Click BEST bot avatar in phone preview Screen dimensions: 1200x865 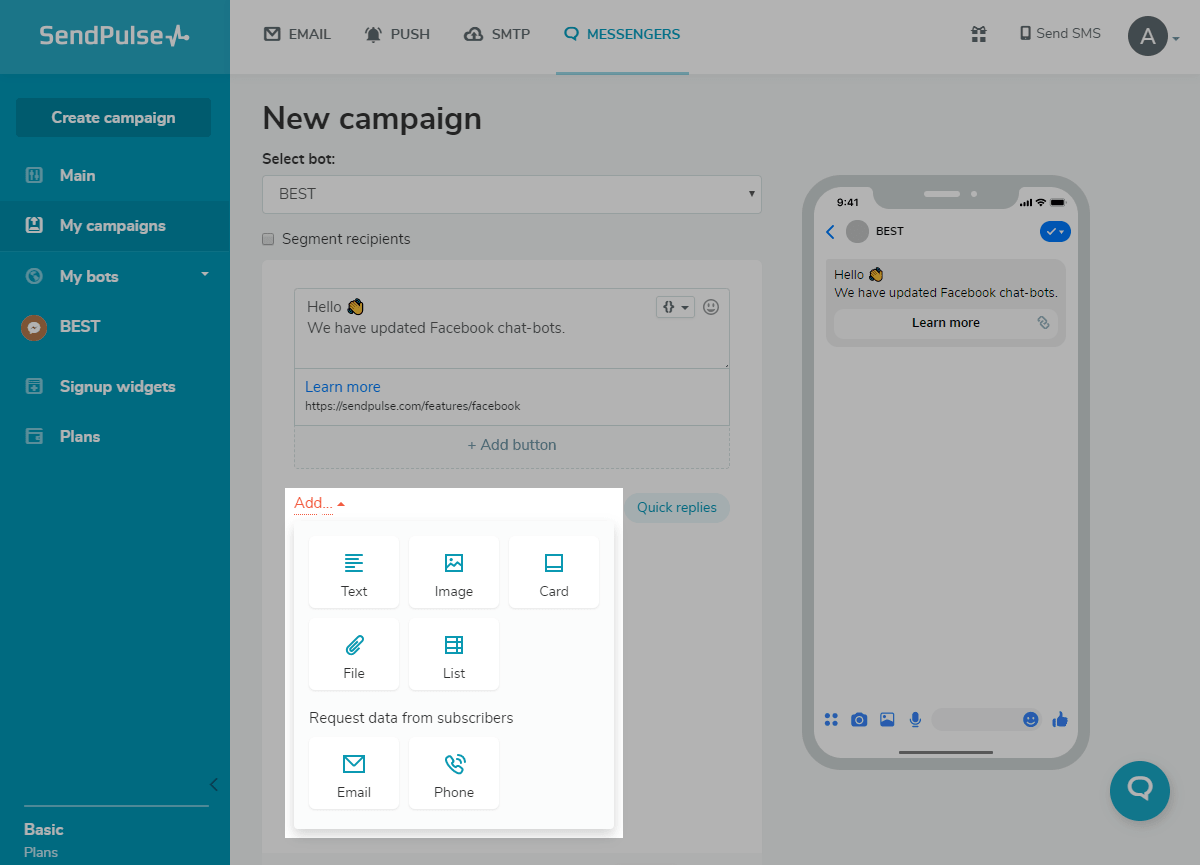point(857,232)
